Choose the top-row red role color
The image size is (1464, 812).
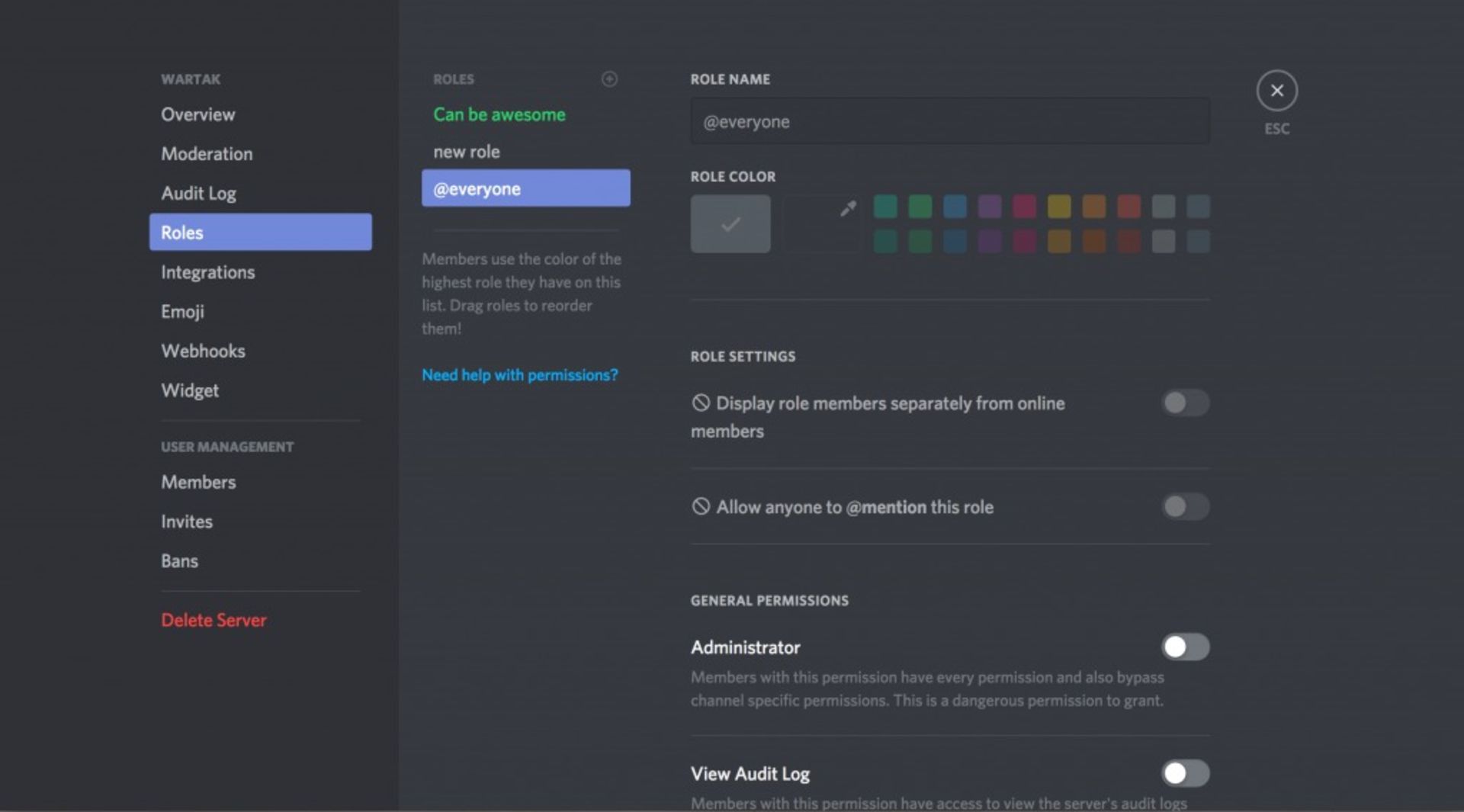point(1128,207)
